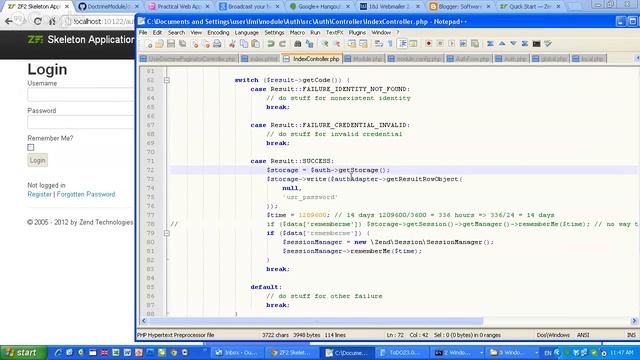Switch to the Module.php document tab
This screenshot has width=640, height=360.
coord(364,59)
